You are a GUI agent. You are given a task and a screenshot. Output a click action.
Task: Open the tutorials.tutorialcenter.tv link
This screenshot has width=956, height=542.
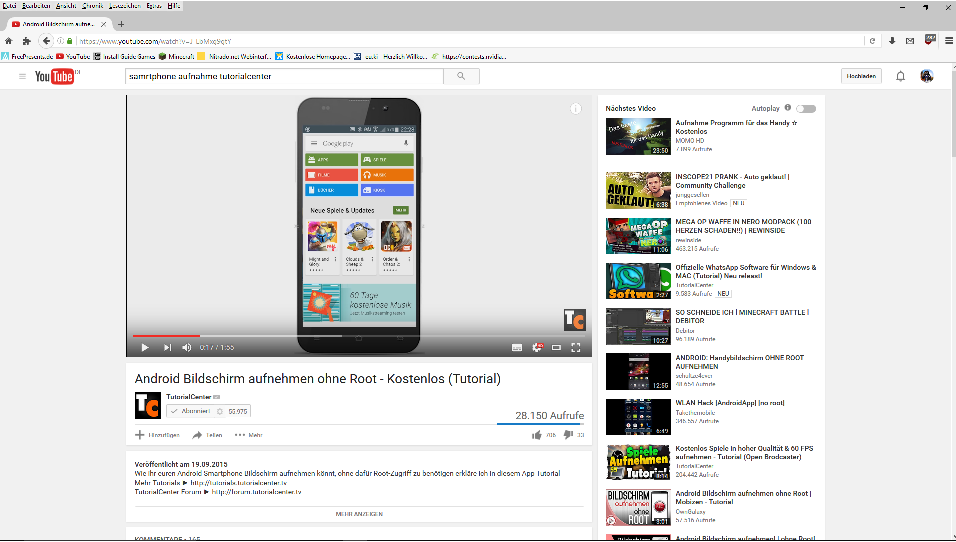pyautogui.click(x=238, y=483)
